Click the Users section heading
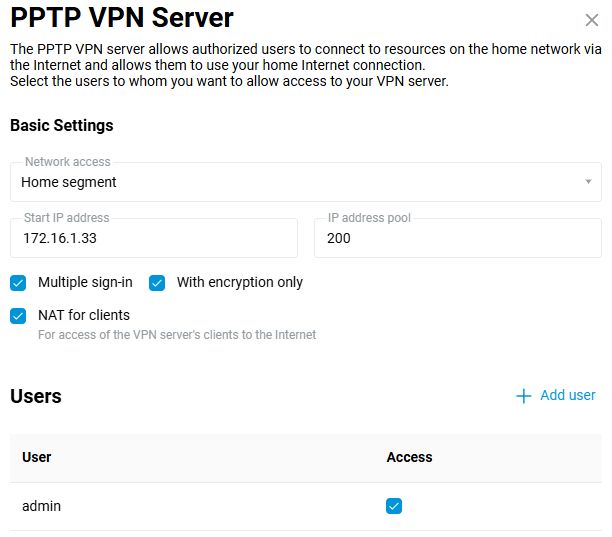 point(36,396)
